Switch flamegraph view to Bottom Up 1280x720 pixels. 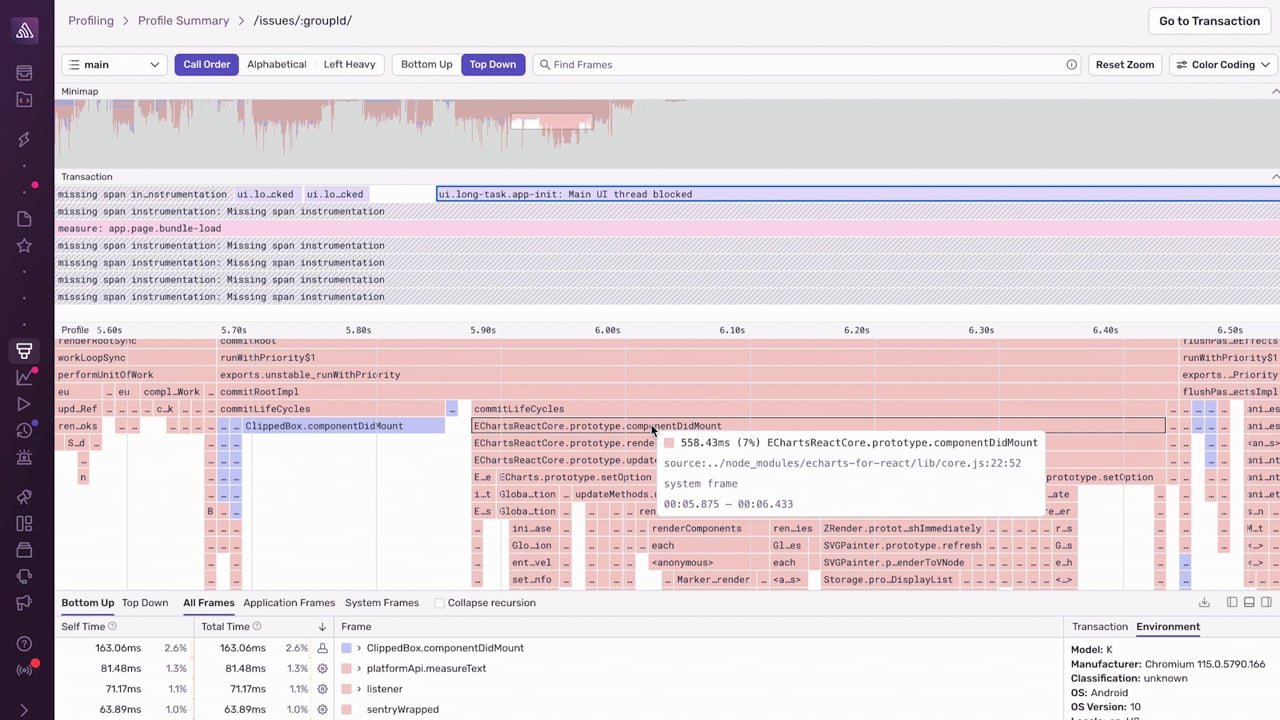point(426,65)
